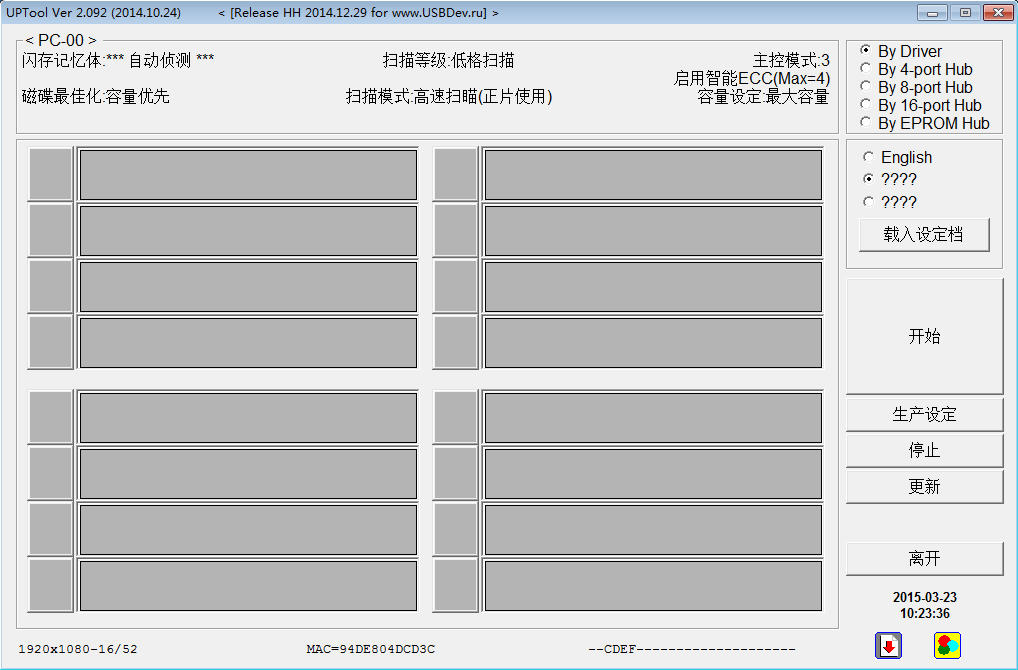Click the 更新 button
This screenshot has height=670, width=1018.
(924, 486)
